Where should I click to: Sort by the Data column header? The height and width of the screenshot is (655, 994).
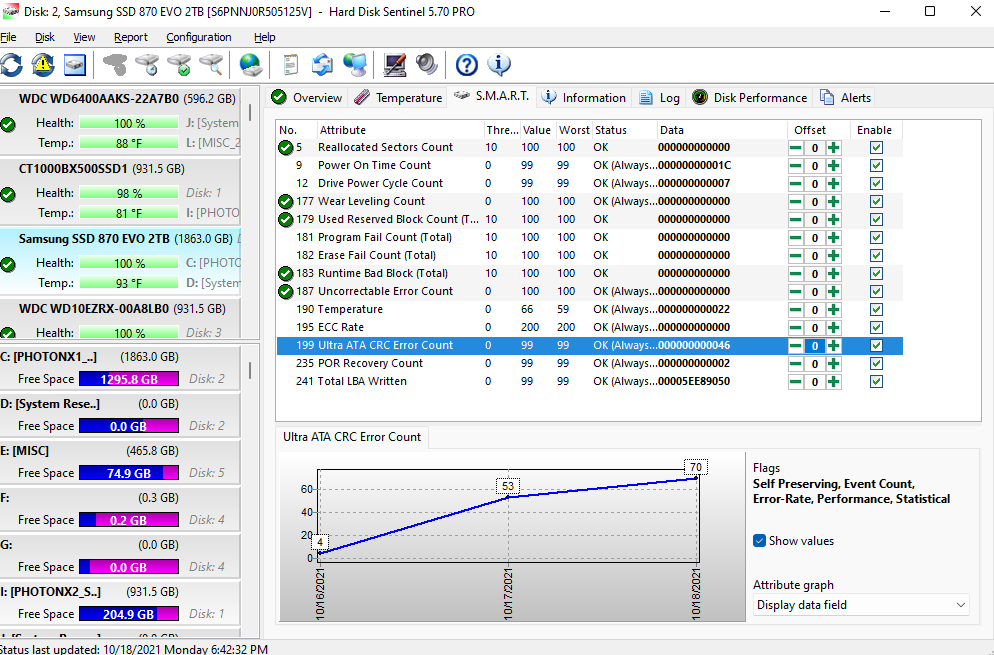click(722, 130)
